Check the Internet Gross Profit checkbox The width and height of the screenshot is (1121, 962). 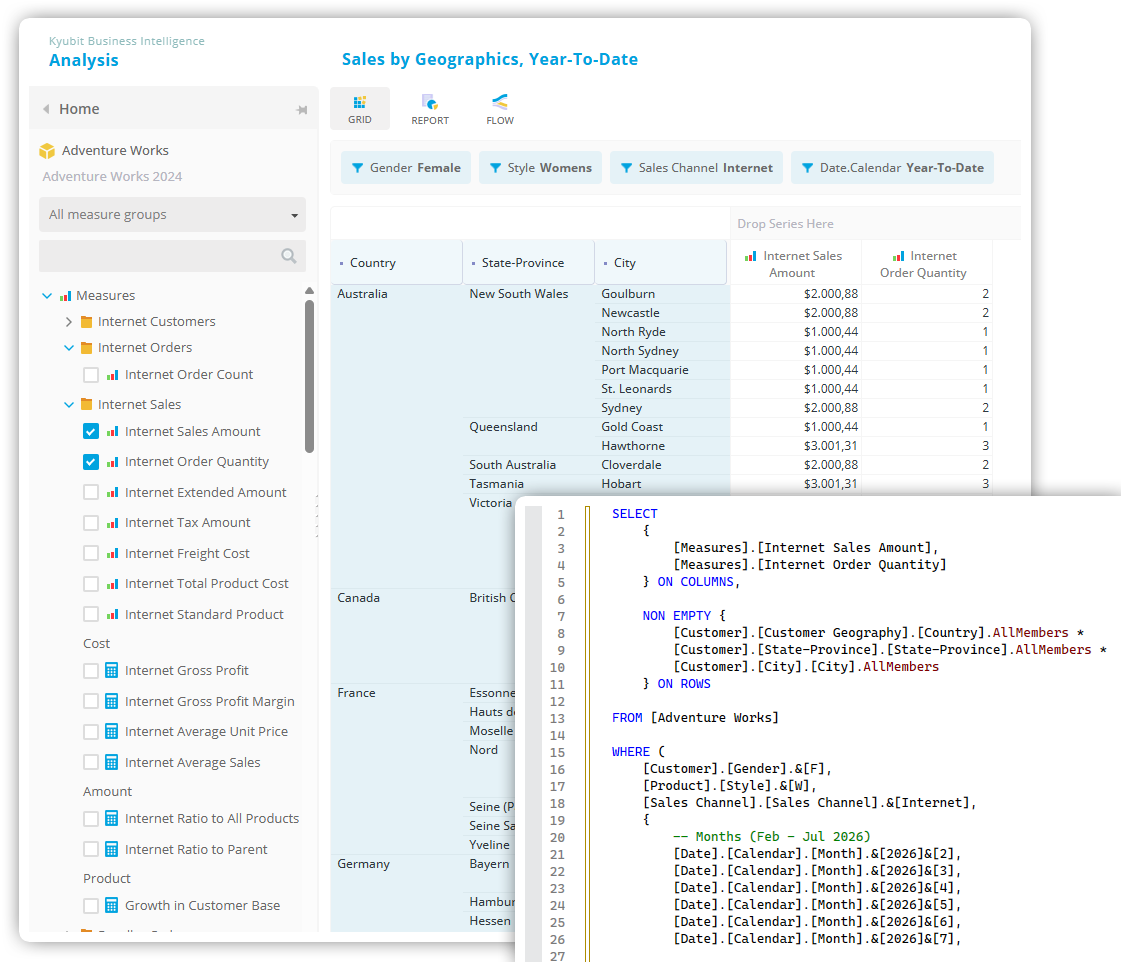[91, 670]
